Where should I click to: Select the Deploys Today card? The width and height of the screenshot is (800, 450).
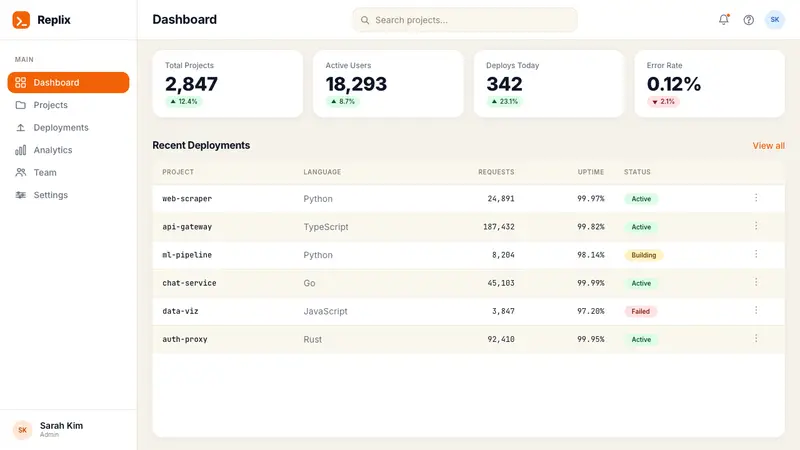coord(549,84)
